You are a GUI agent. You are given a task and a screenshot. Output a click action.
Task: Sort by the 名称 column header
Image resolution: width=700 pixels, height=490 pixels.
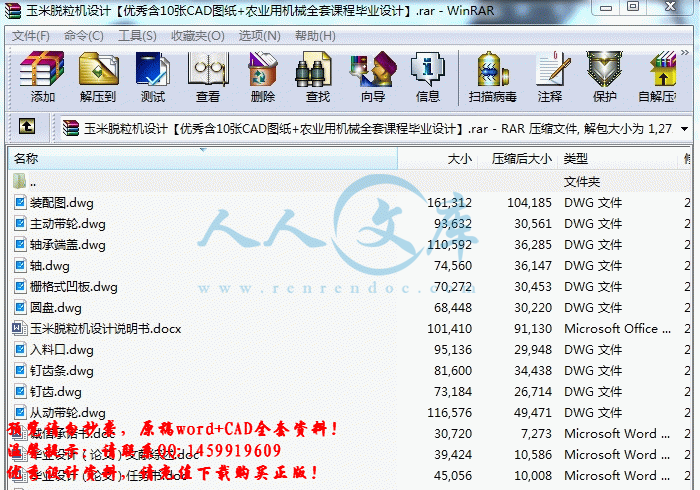point(203,158)
